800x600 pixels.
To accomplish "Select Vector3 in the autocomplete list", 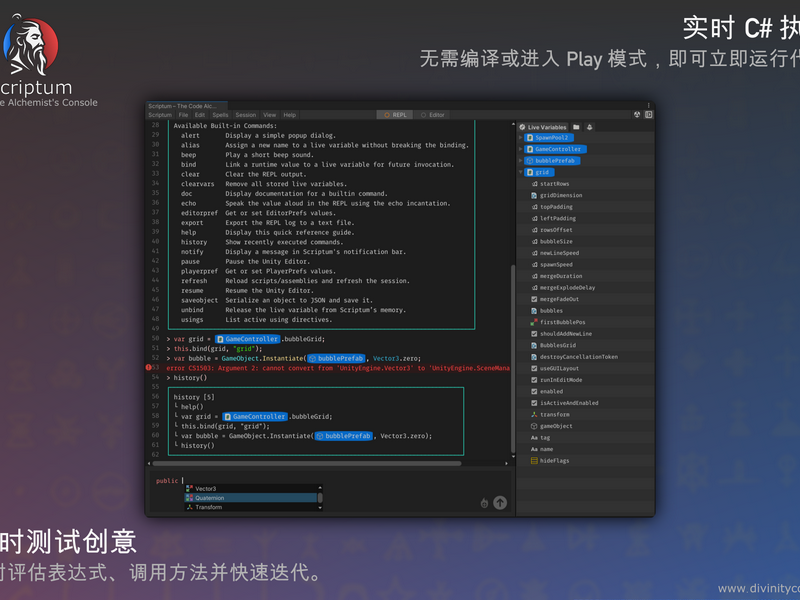I will pyautogui.click(x=251, y=488).
